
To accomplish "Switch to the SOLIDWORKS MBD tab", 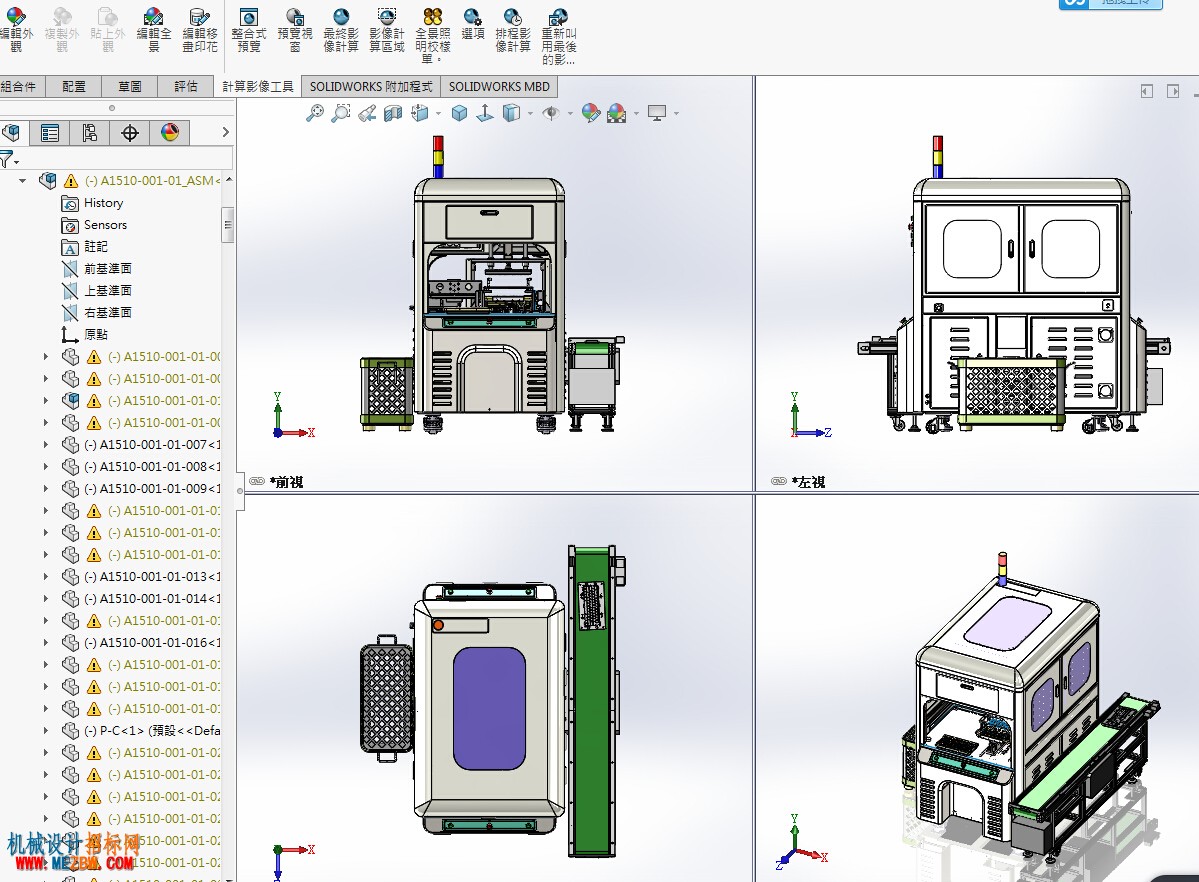I will [499, 86].
